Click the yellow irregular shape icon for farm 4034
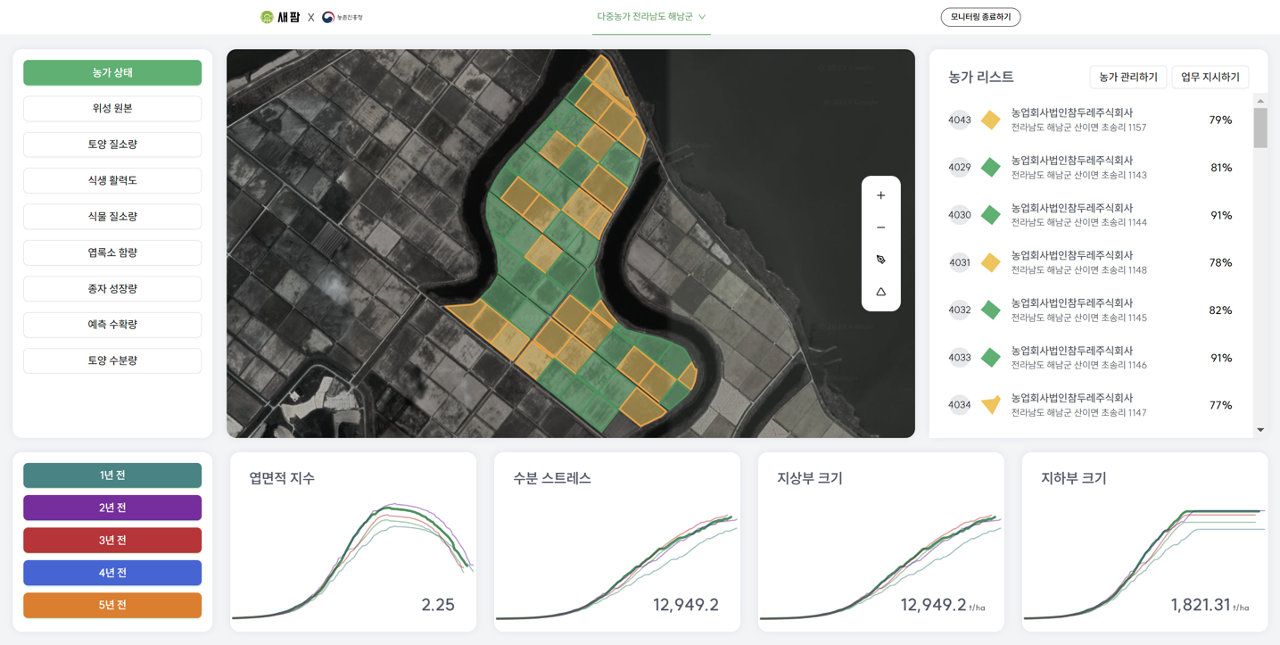 tap(990, 405)
